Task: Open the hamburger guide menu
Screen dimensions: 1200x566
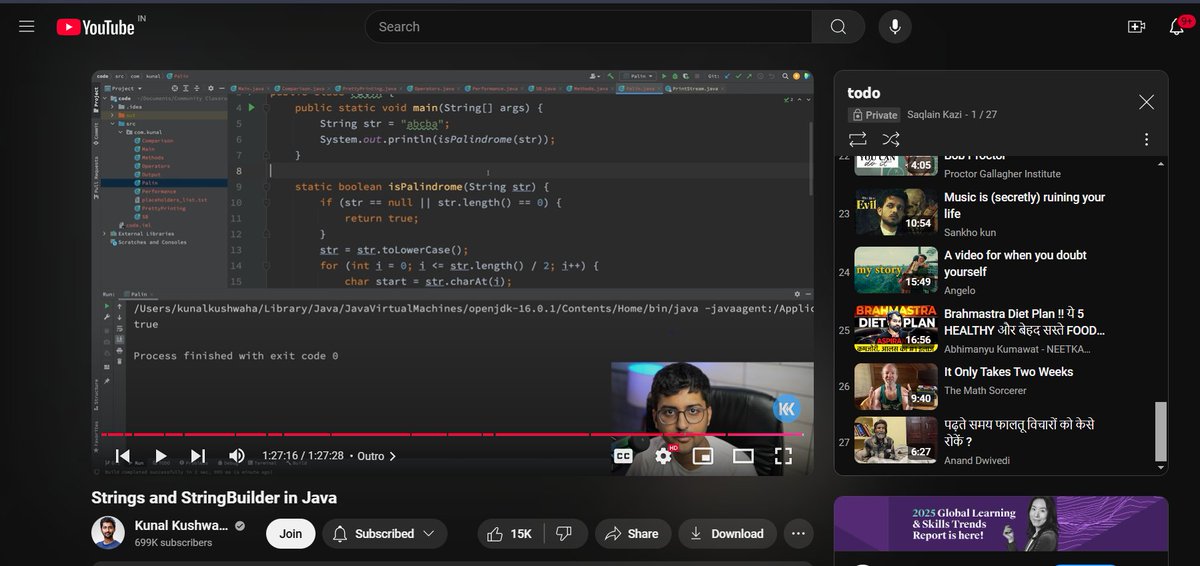Action: (27, 27)
